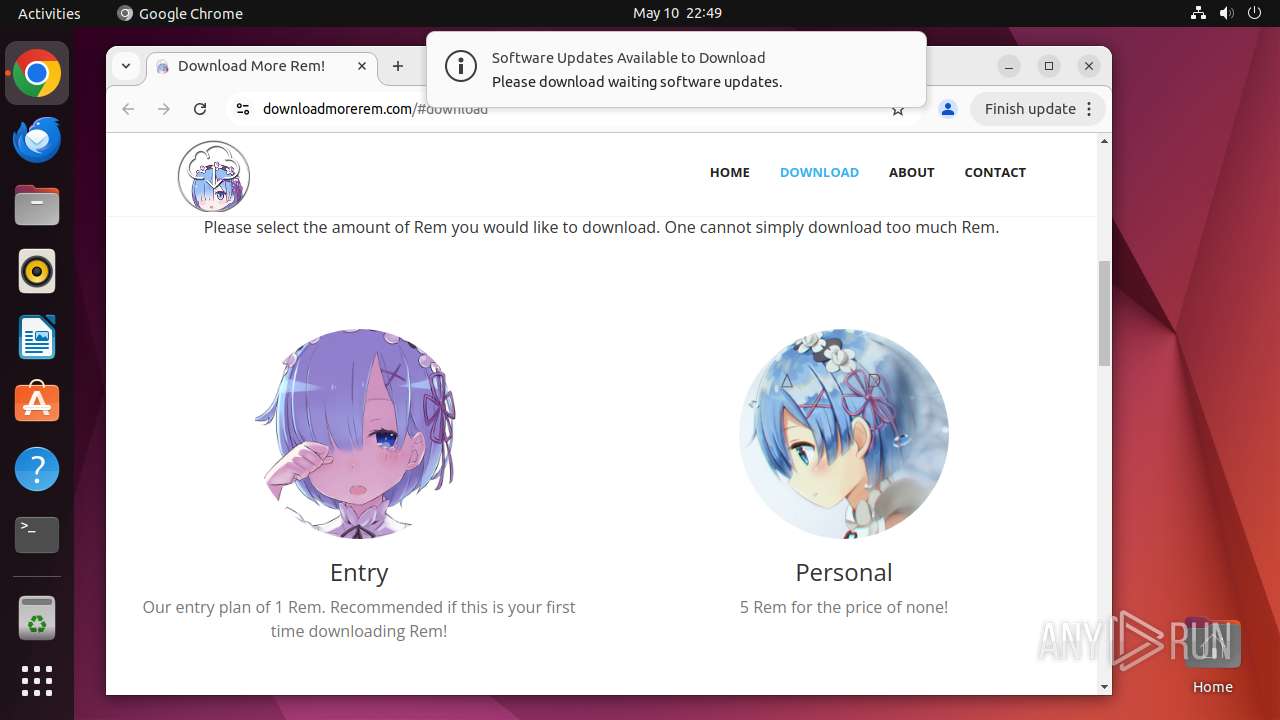Open Ubuntu Software store in dock
Screen dimensions: 1280x720
(x=37, y=403)
